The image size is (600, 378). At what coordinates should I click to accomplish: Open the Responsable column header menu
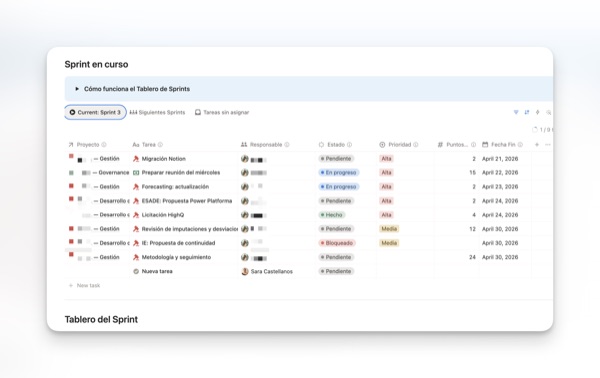pyautogui.click(x=265, y=145)
